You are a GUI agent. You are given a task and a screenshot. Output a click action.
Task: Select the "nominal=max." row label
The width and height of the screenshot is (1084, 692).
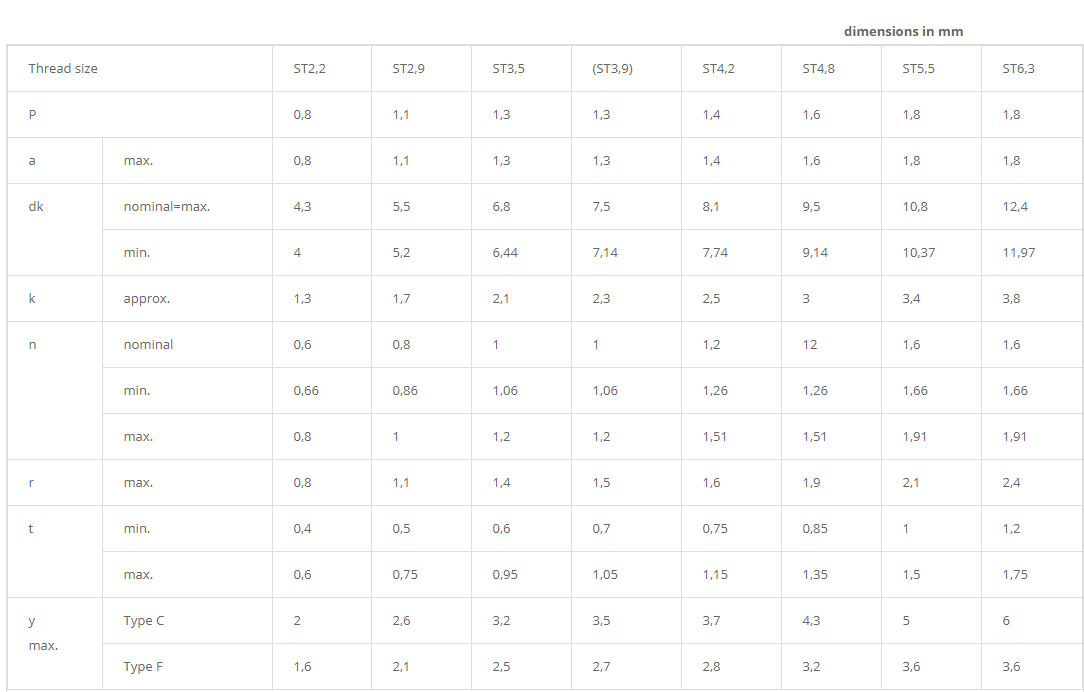(166, 207)
